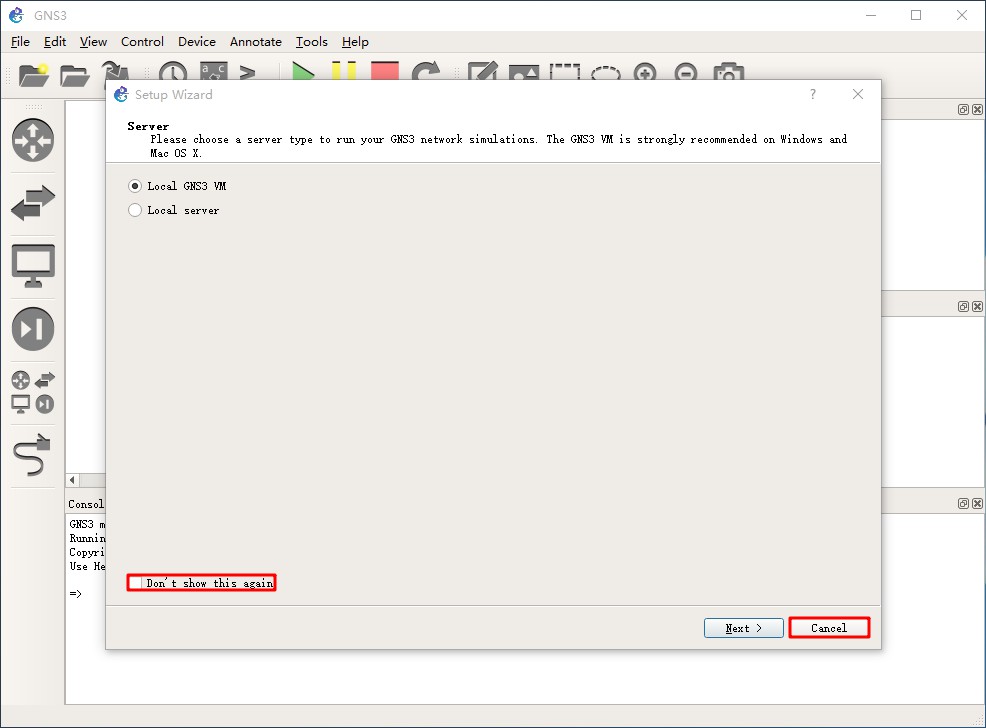Click the screenshot camera icon
The image size is (986, 728).
[x=729, y=72]
